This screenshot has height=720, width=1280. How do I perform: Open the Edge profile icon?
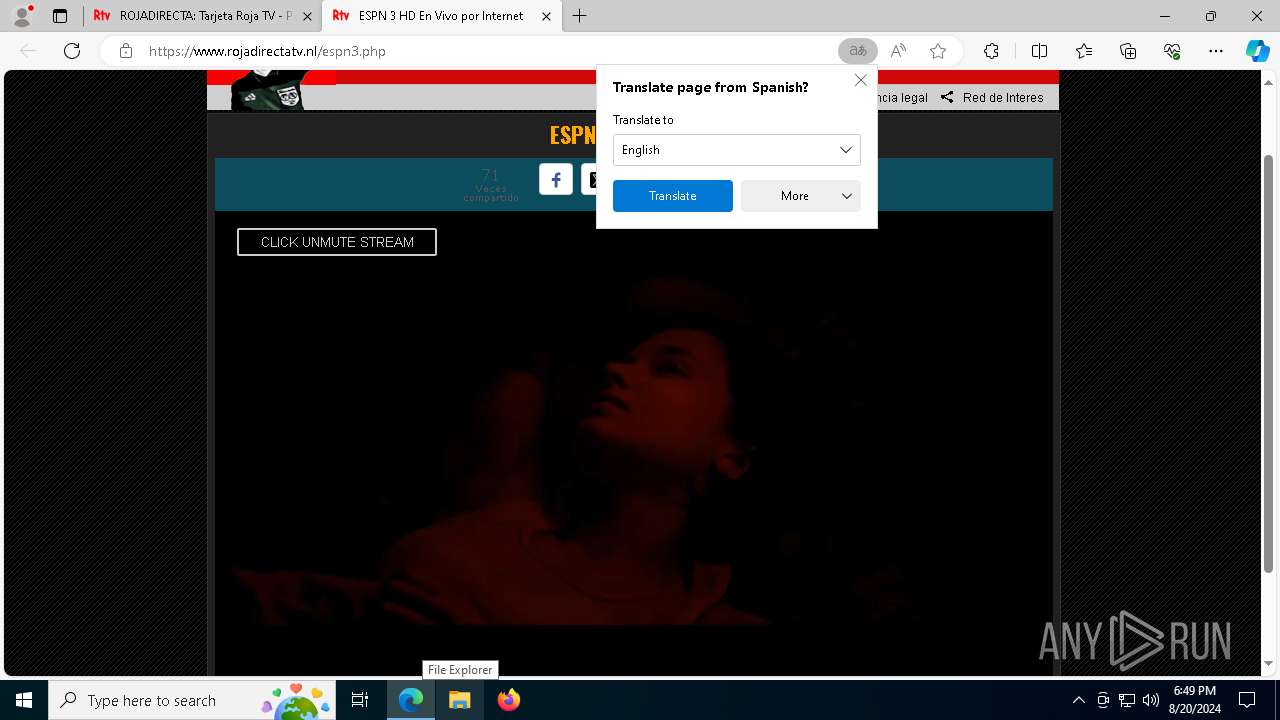(22, 16)
